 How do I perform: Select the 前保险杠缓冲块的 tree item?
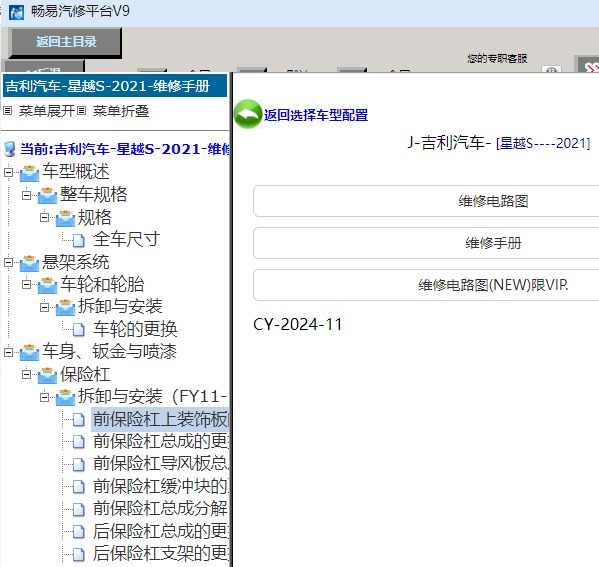(x=160, y=486)
